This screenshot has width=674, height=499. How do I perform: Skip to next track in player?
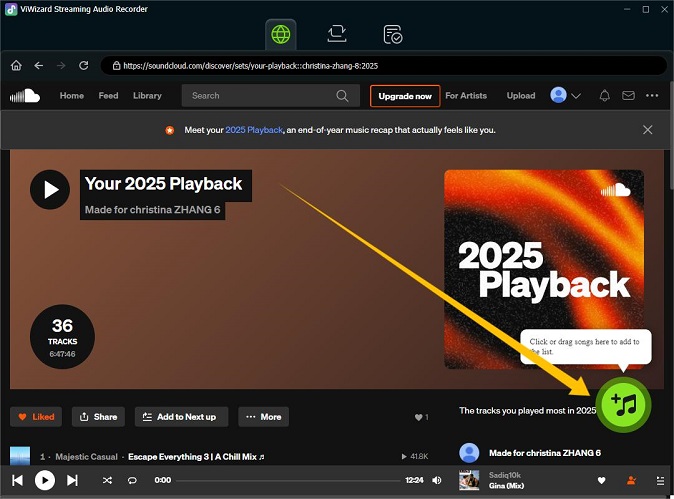tap(72, 480)
